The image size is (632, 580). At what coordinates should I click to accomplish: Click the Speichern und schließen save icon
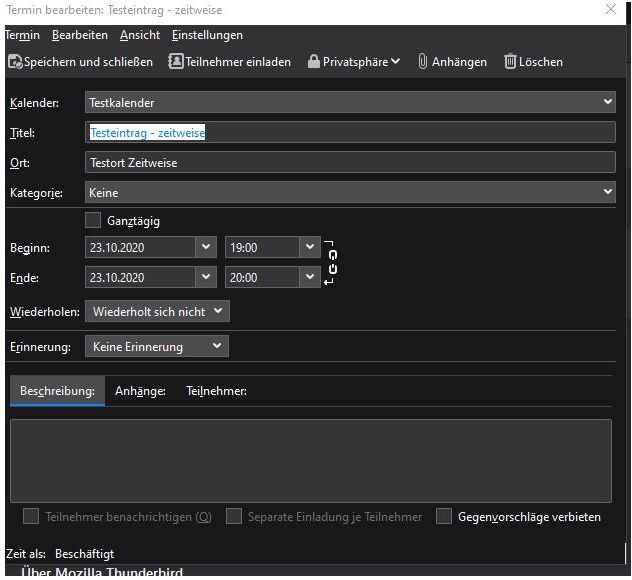(15, 62)
